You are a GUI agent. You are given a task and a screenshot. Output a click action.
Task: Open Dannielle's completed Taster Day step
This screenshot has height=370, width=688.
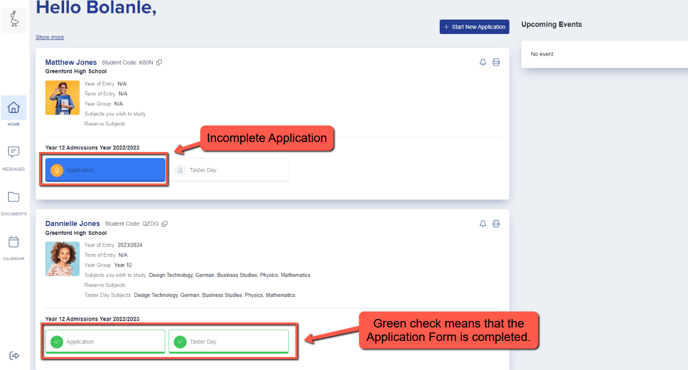point(229,341)
